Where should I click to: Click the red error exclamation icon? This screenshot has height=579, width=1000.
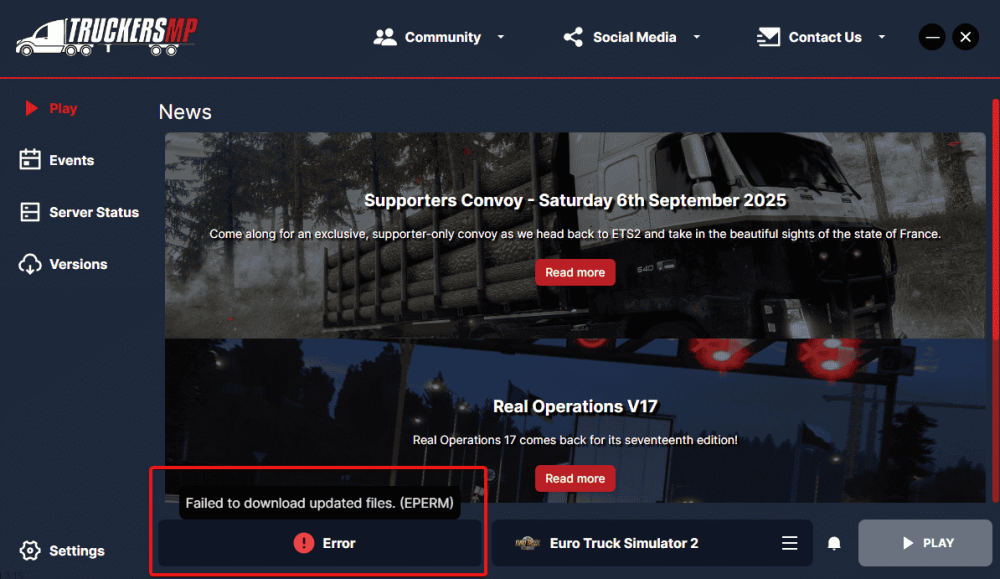pos(304,543)
